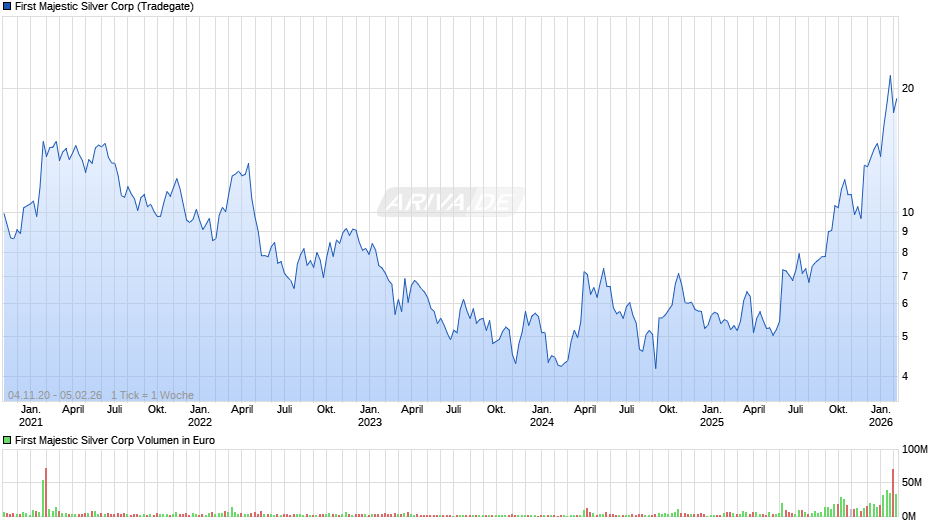Click the 'Jan. 2025' time axis label

pos(712,416)
